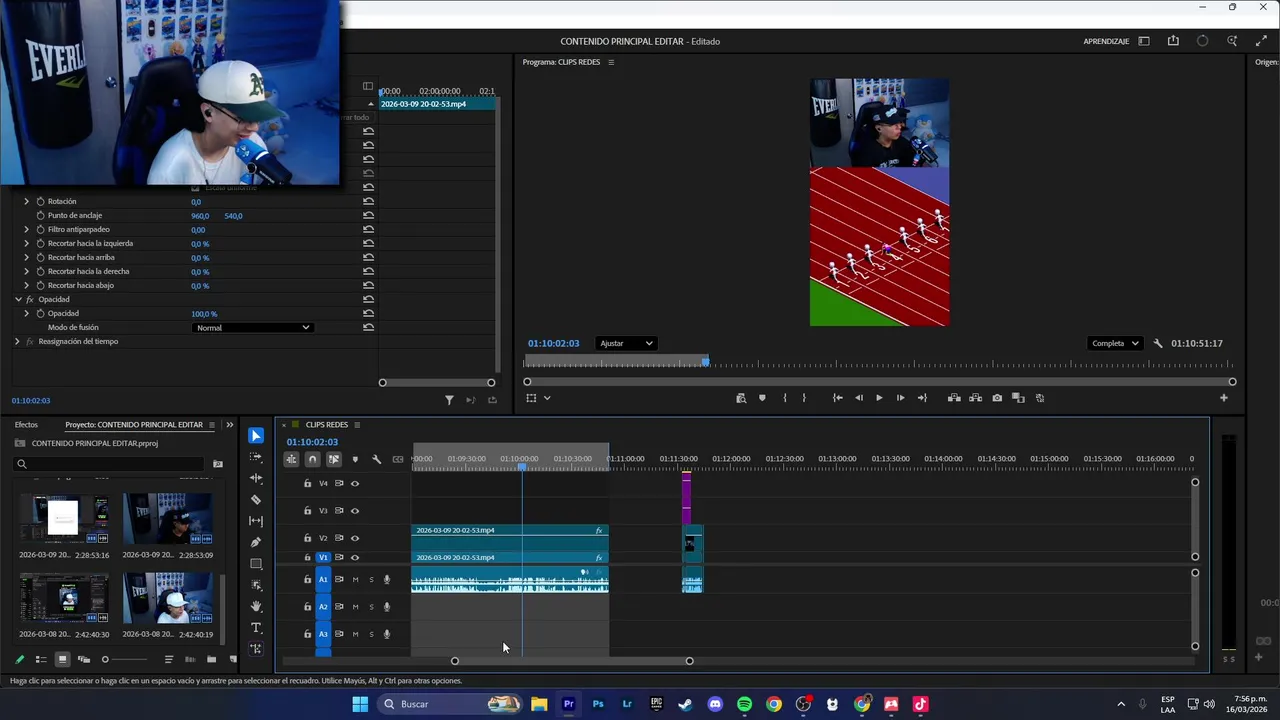Click Mark Out in Program monitor
1280x720 pixels.
click(x=804, y=398)
